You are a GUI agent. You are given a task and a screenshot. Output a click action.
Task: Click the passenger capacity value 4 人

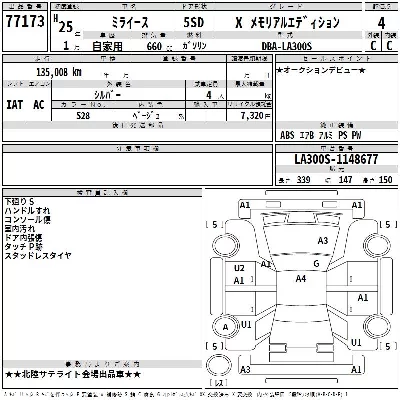[214, 95]
